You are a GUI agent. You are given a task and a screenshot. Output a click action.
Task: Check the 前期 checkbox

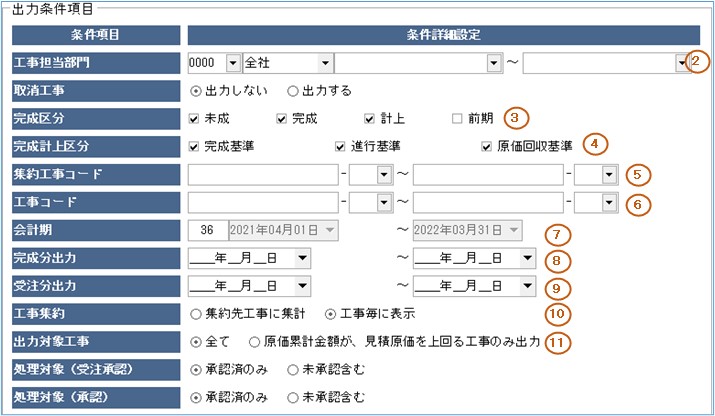coord(457,118)
